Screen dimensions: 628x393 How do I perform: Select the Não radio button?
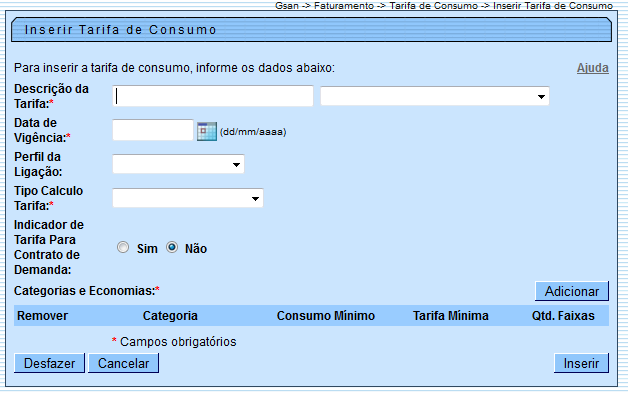click(x=172, y=248)
